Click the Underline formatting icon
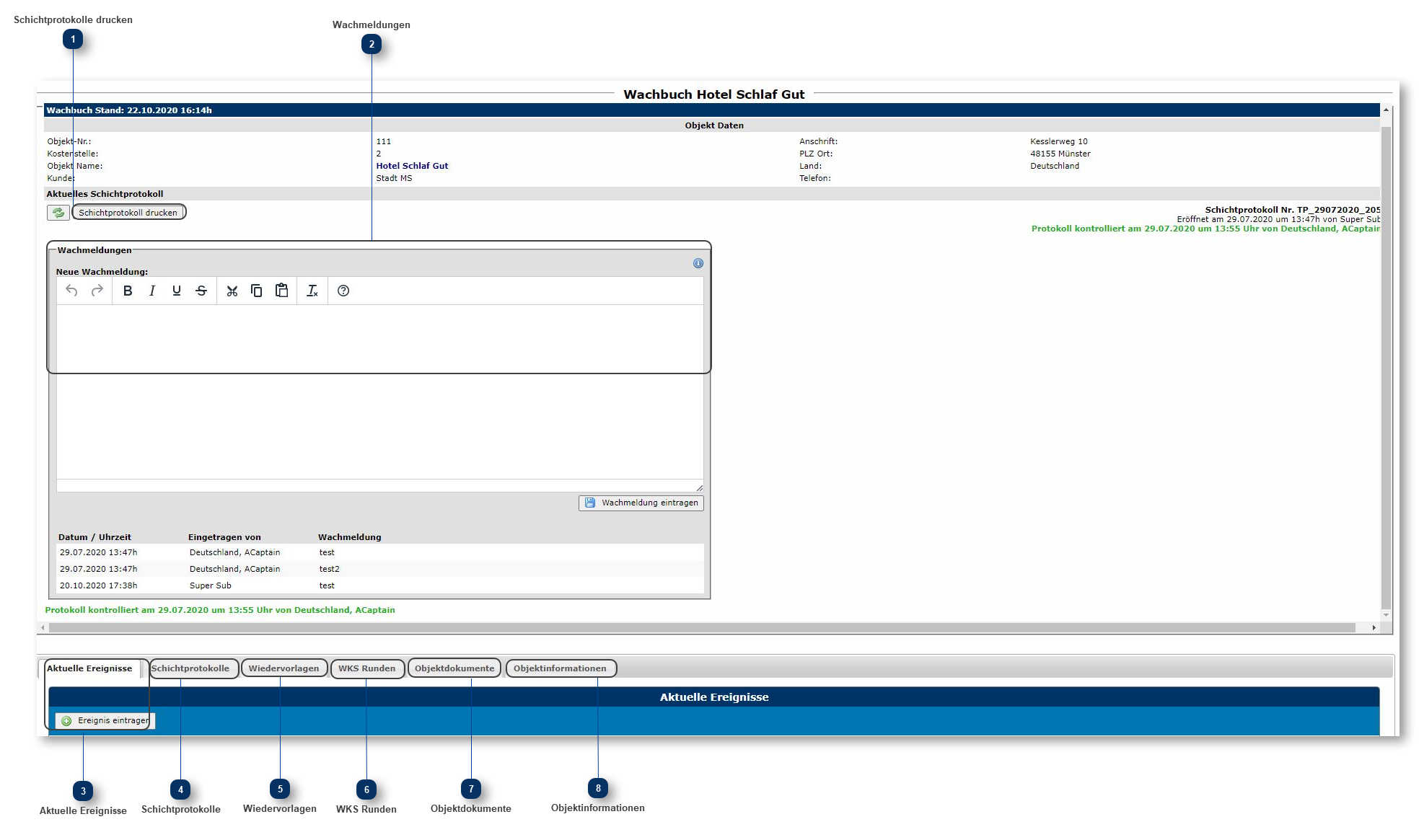Image resolution: width=1419 pixels, height=840 pixels. (x=177, y=291)
